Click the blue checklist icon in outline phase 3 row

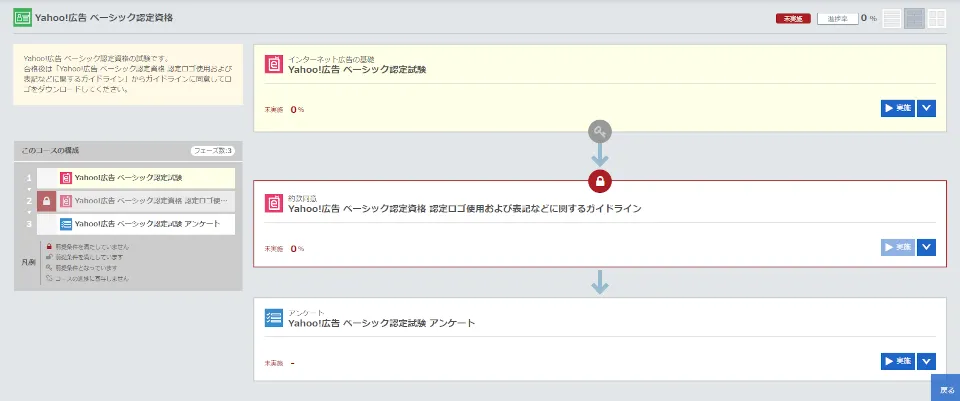tap(66, 223)
